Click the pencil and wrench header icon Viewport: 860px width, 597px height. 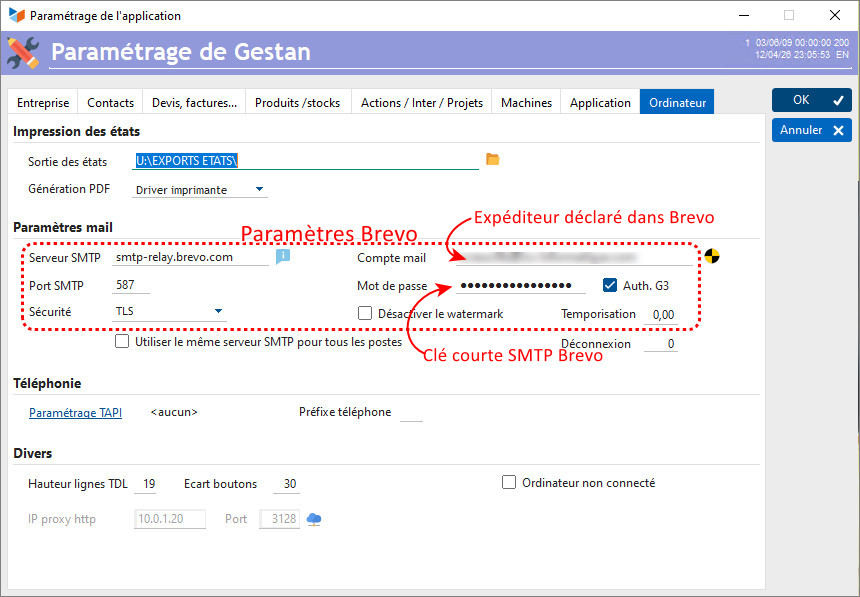pyautogui.click(x=23, y=52)
